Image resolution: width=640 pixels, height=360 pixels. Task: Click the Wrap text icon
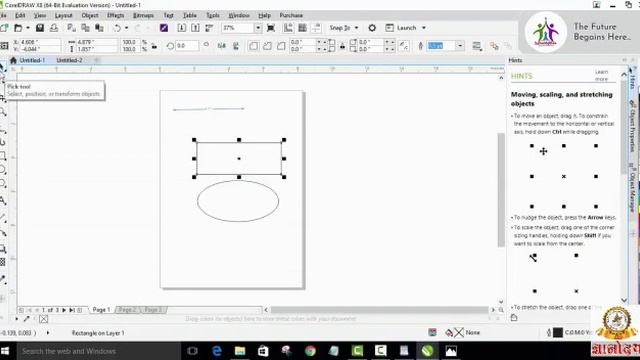476,46
